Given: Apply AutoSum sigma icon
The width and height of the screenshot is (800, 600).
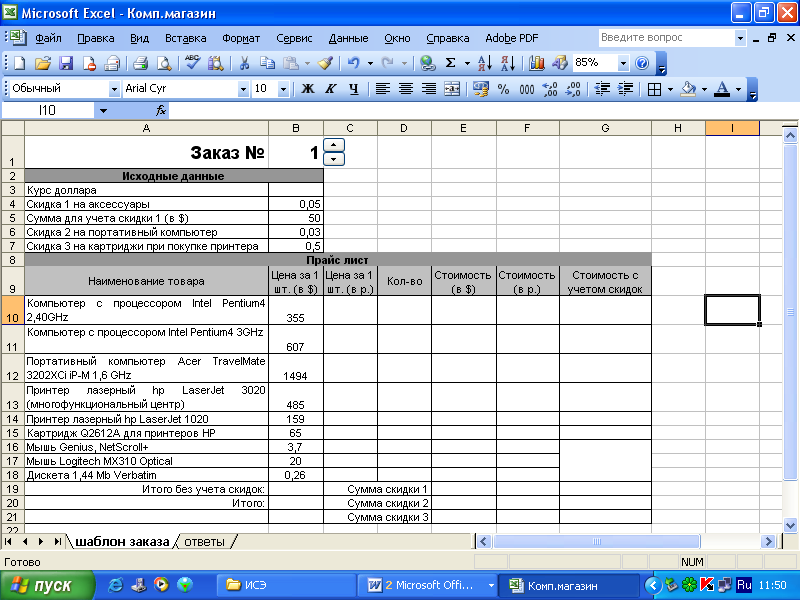Looking at the screenshot, I should [x=451, y=63].
